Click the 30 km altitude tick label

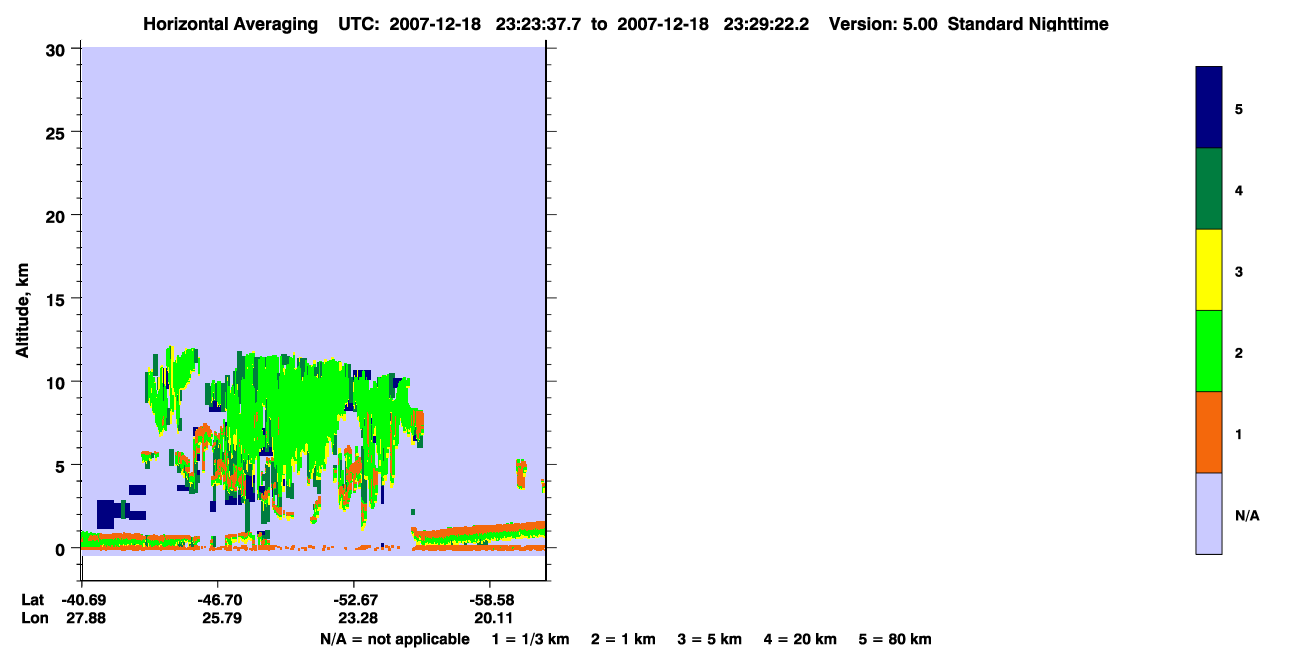click(x=58, y=49)
